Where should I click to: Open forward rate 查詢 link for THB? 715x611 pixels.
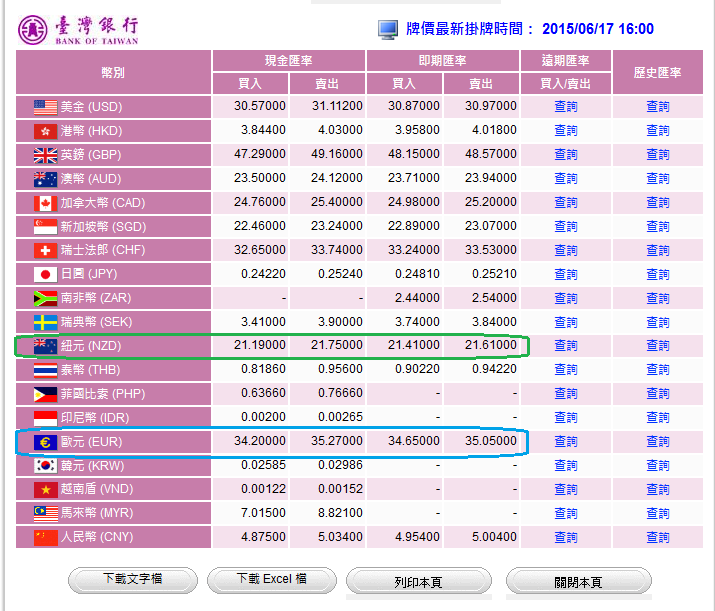click(565, 370)
